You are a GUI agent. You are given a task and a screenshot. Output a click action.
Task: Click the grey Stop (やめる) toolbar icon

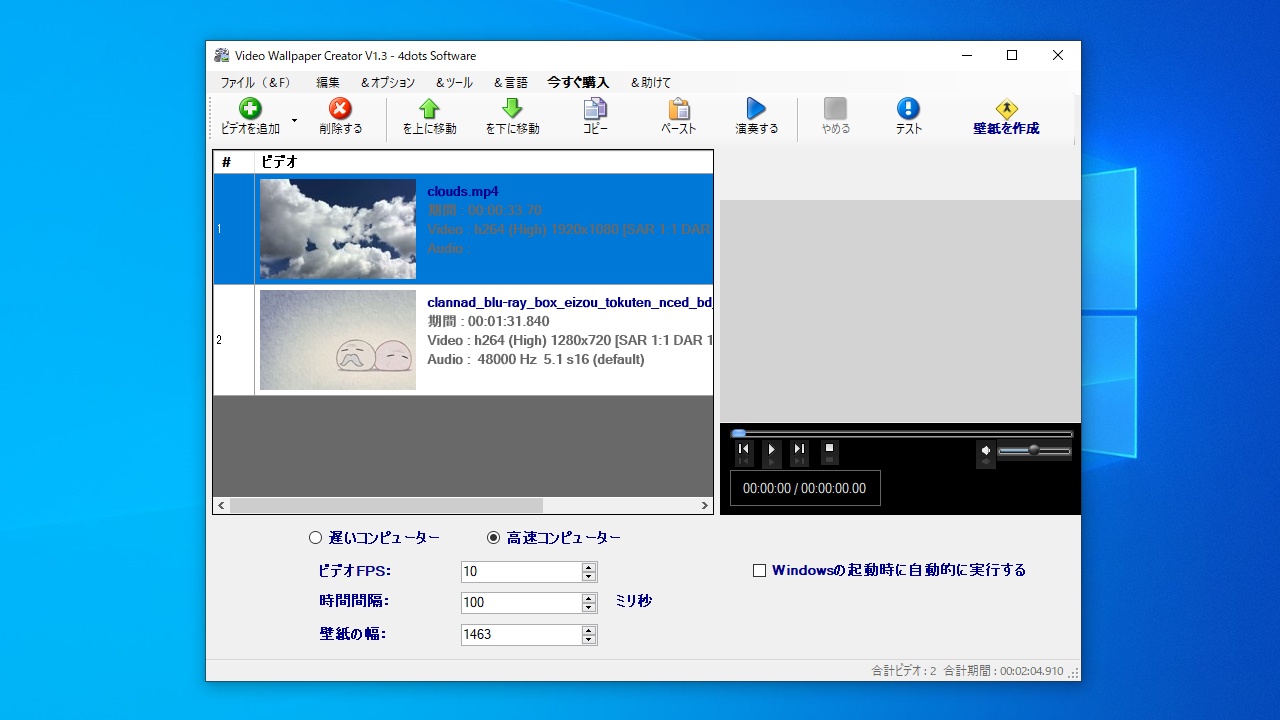coord(835,108)
